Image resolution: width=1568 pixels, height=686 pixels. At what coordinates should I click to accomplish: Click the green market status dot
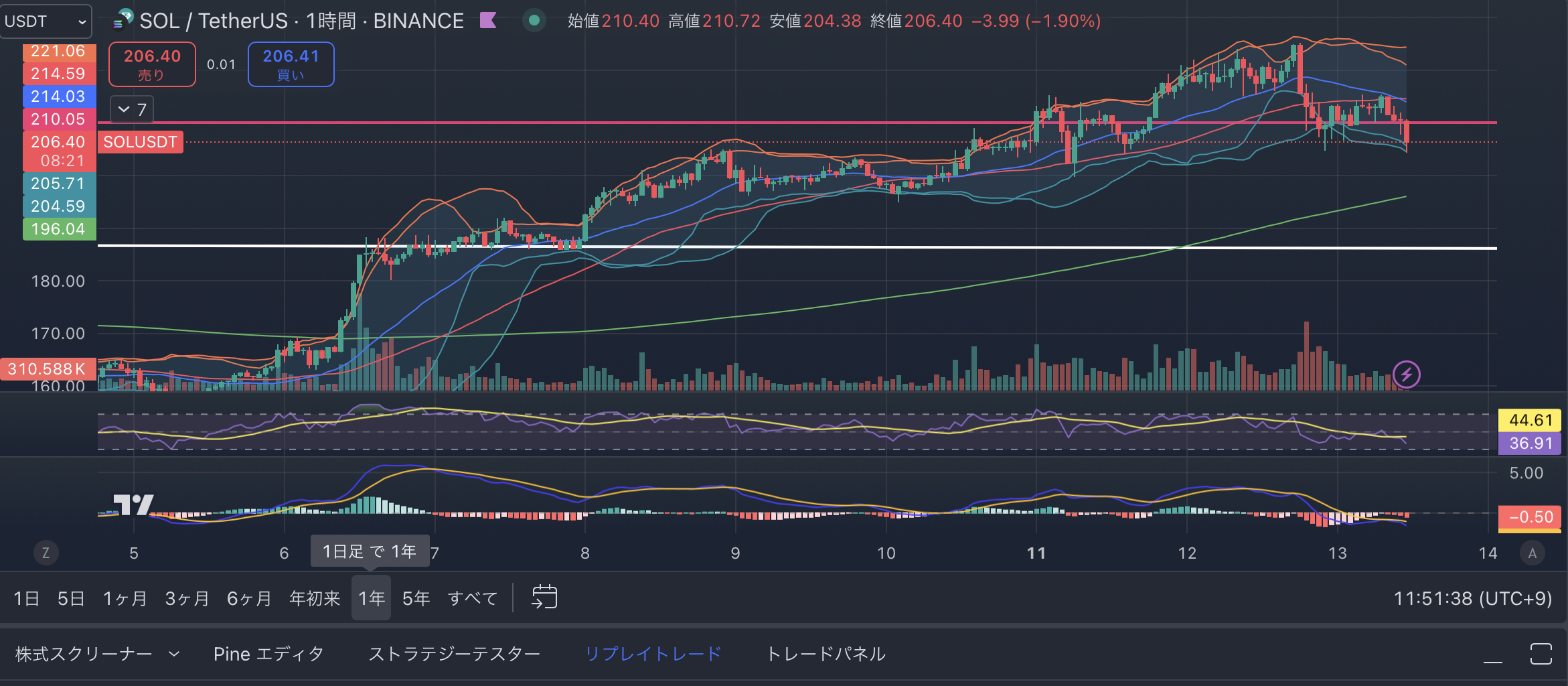click(x=534, y=21)
